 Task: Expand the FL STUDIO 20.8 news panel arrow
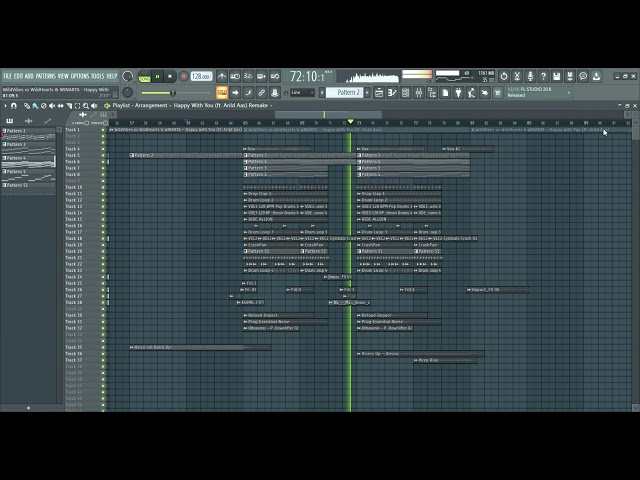569,93
